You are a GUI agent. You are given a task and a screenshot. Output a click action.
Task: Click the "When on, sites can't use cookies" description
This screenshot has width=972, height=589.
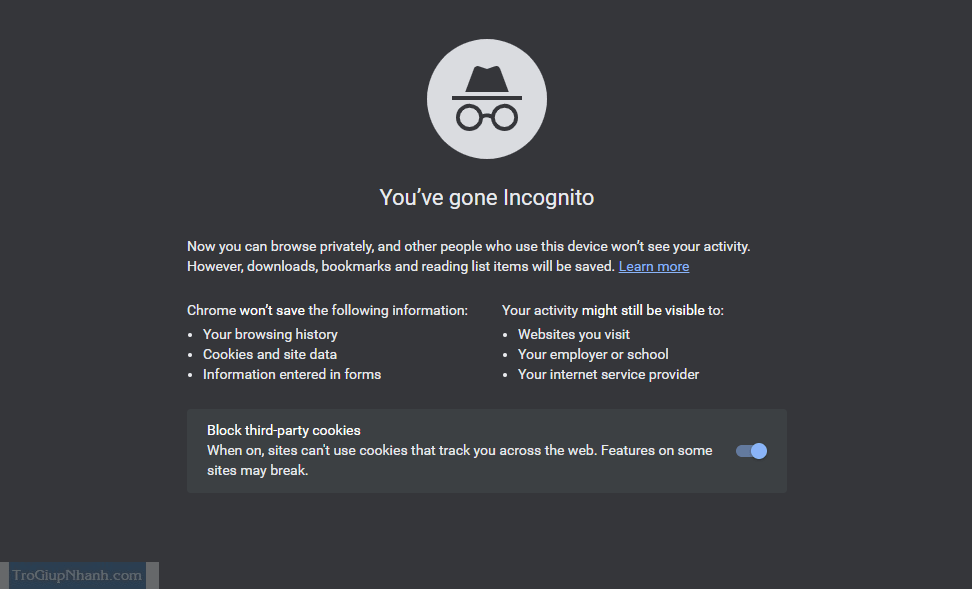click(x=459, y=450)
